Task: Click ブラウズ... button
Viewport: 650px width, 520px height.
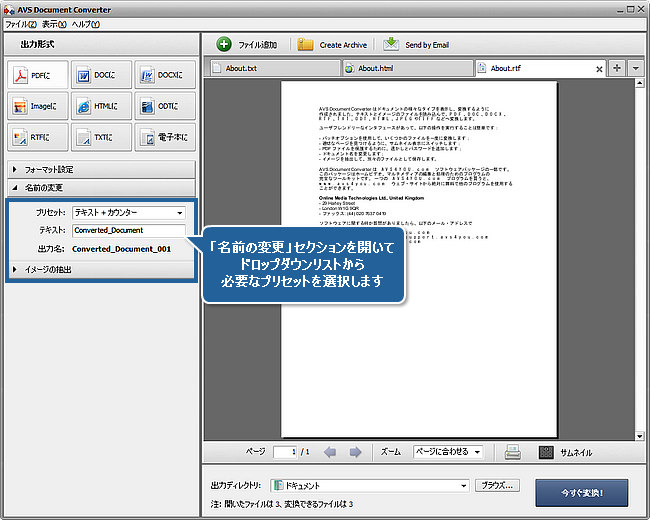Action: pyautogui.click(x=497, y=485)
